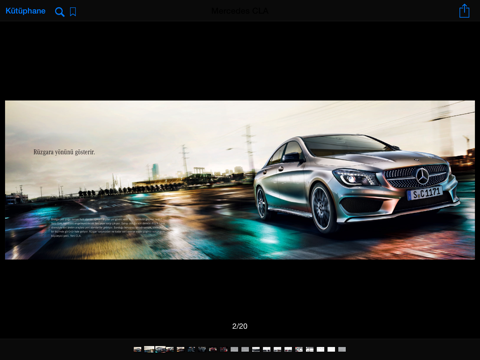
Task: Tap the 2/20 page indicator
Action: point(240,326)
